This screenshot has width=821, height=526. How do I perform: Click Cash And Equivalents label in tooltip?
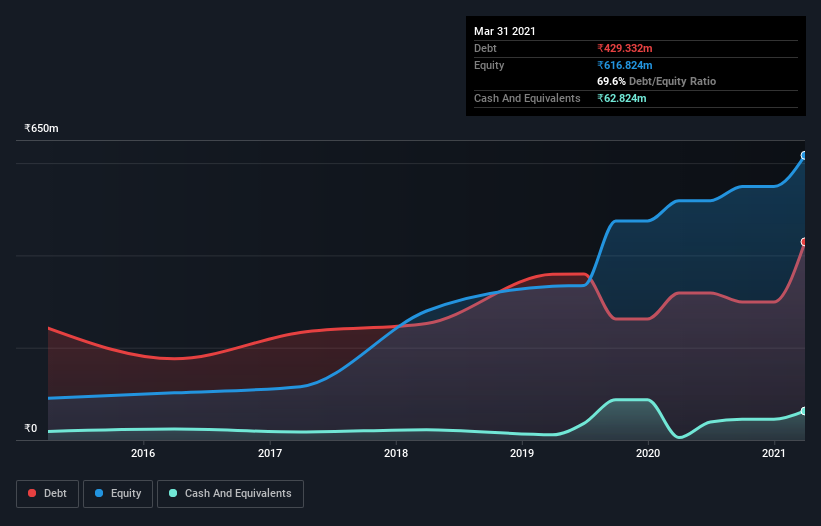coord(527,98)
